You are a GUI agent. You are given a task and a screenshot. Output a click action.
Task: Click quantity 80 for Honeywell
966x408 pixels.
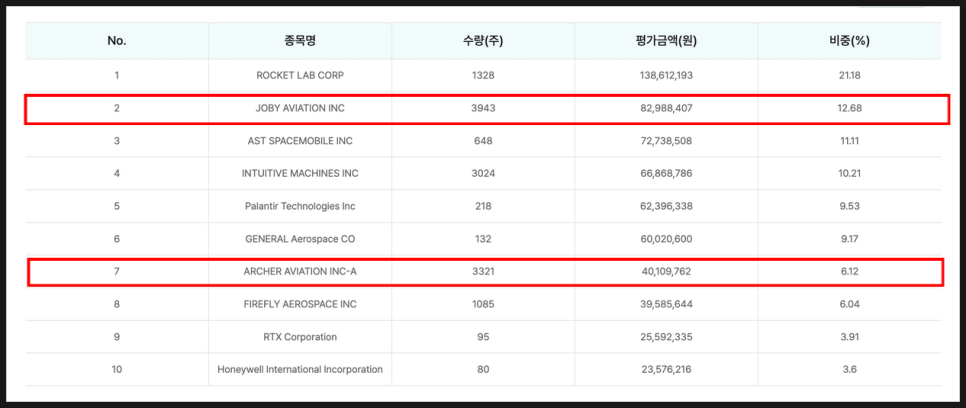click(484, 369)
